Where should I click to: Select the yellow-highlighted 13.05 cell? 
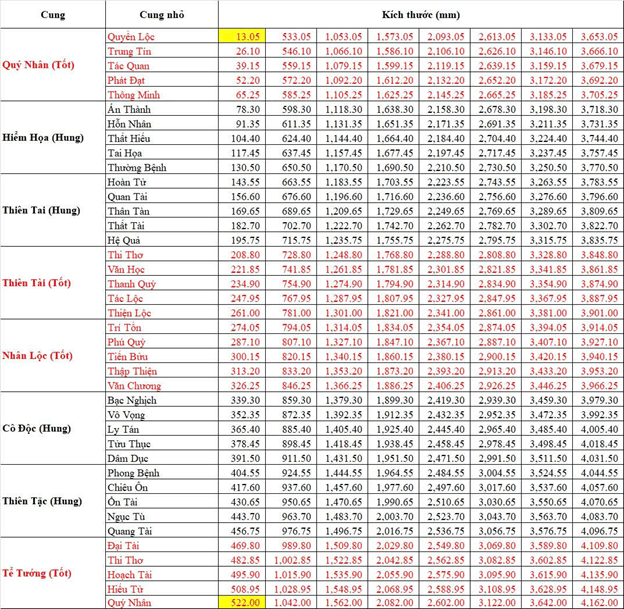coord(246,36)
